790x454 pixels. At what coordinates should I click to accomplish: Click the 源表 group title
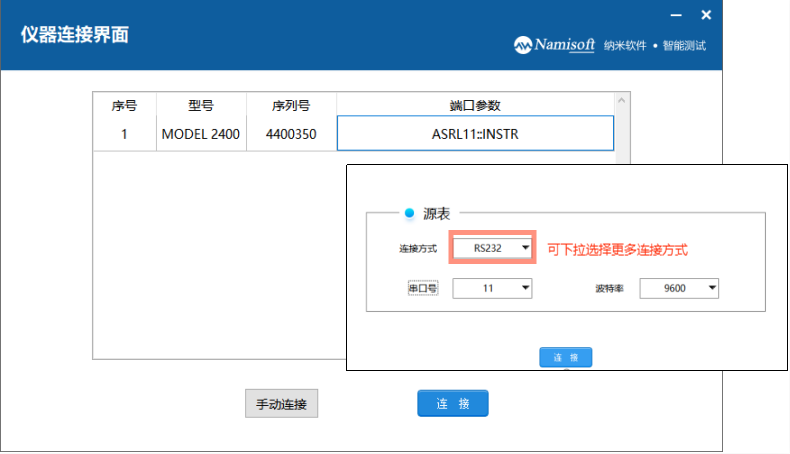coord(436,214)
